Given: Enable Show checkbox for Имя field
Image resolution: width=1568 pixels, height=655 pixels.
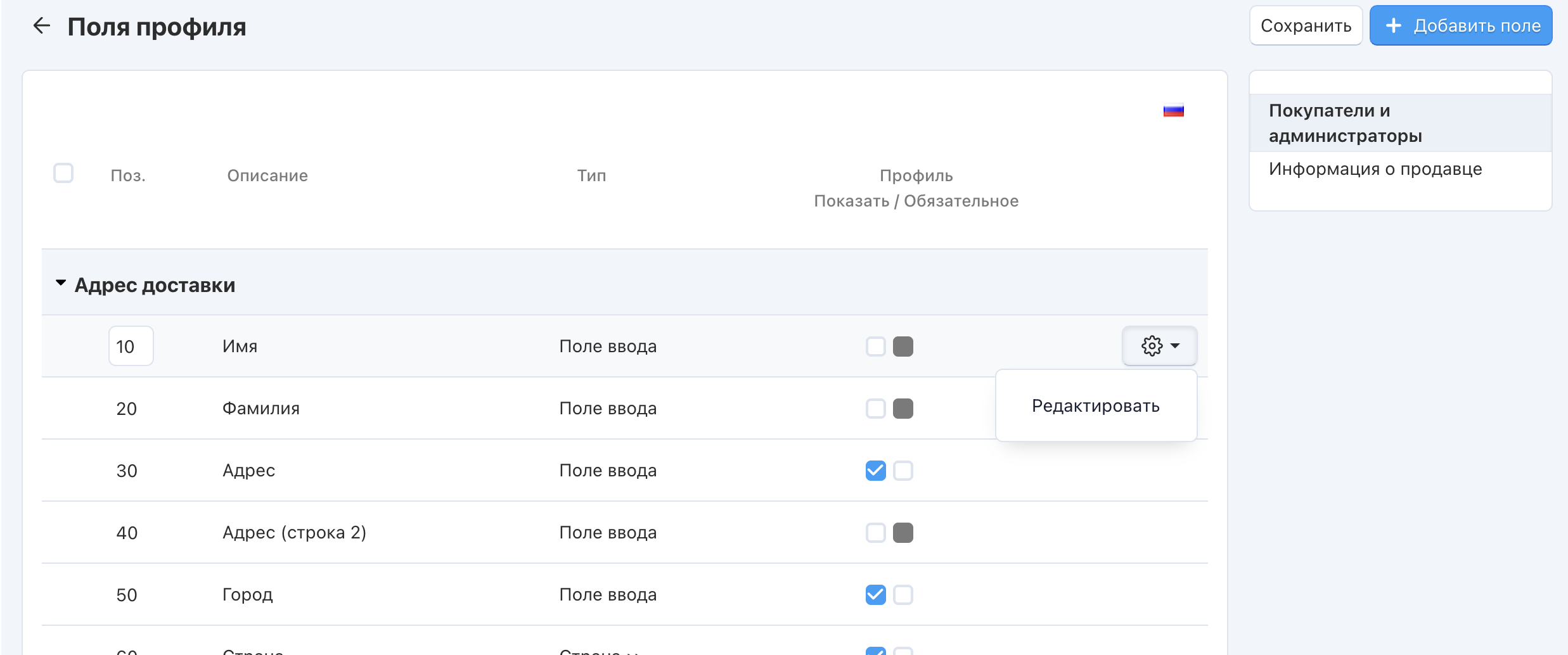Looking at the screenshot, I should pyautogui.click(x=875, y=347).
